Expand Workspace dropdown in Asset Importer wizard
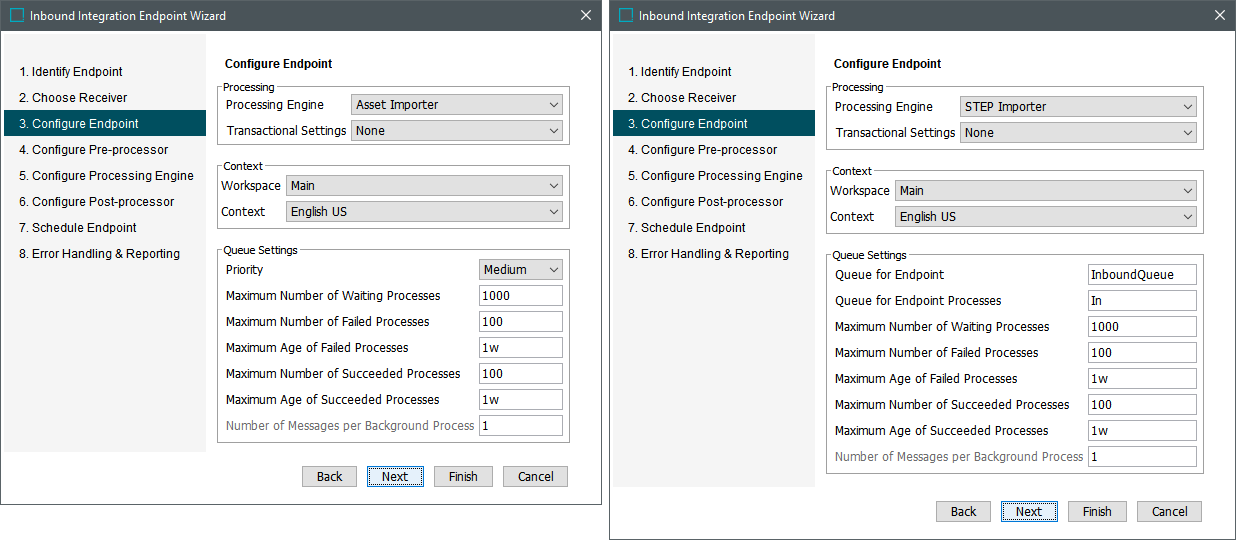Screen dimensions: 1236x540 [424, 186]
